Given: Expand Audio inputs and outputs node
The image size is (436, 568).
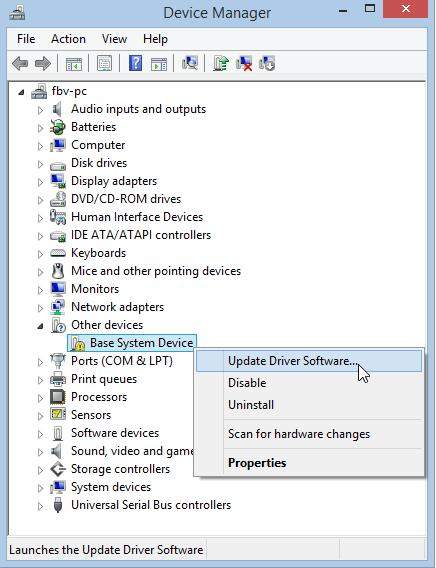Looking at the screenshot, I should pos(41,110).
